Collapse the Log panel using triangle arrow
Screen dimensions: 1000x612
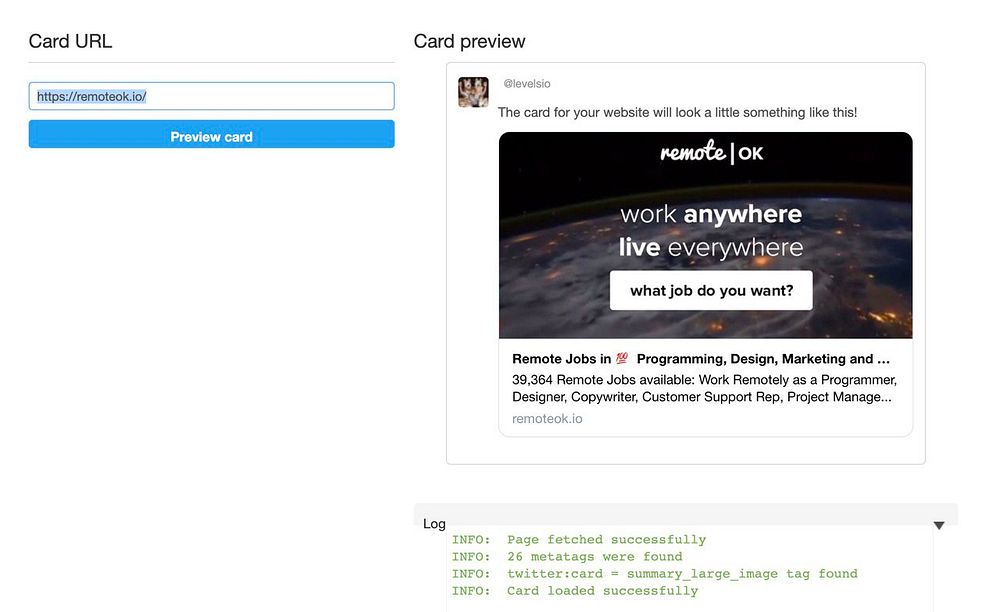pos(938,525)
